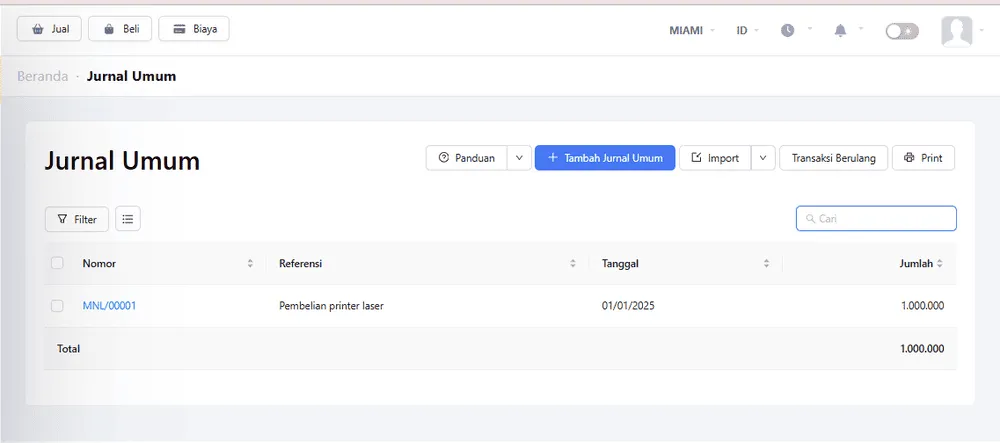Viewport: 1000px width, 443px height.
Task: Open the Jual menu
Action: 49,29
